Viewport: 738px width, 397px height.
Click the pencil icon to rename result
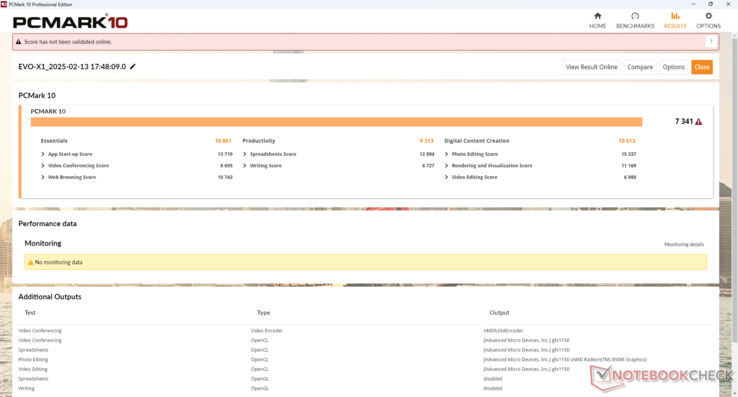pyautogui.click(x=133, y=66)
